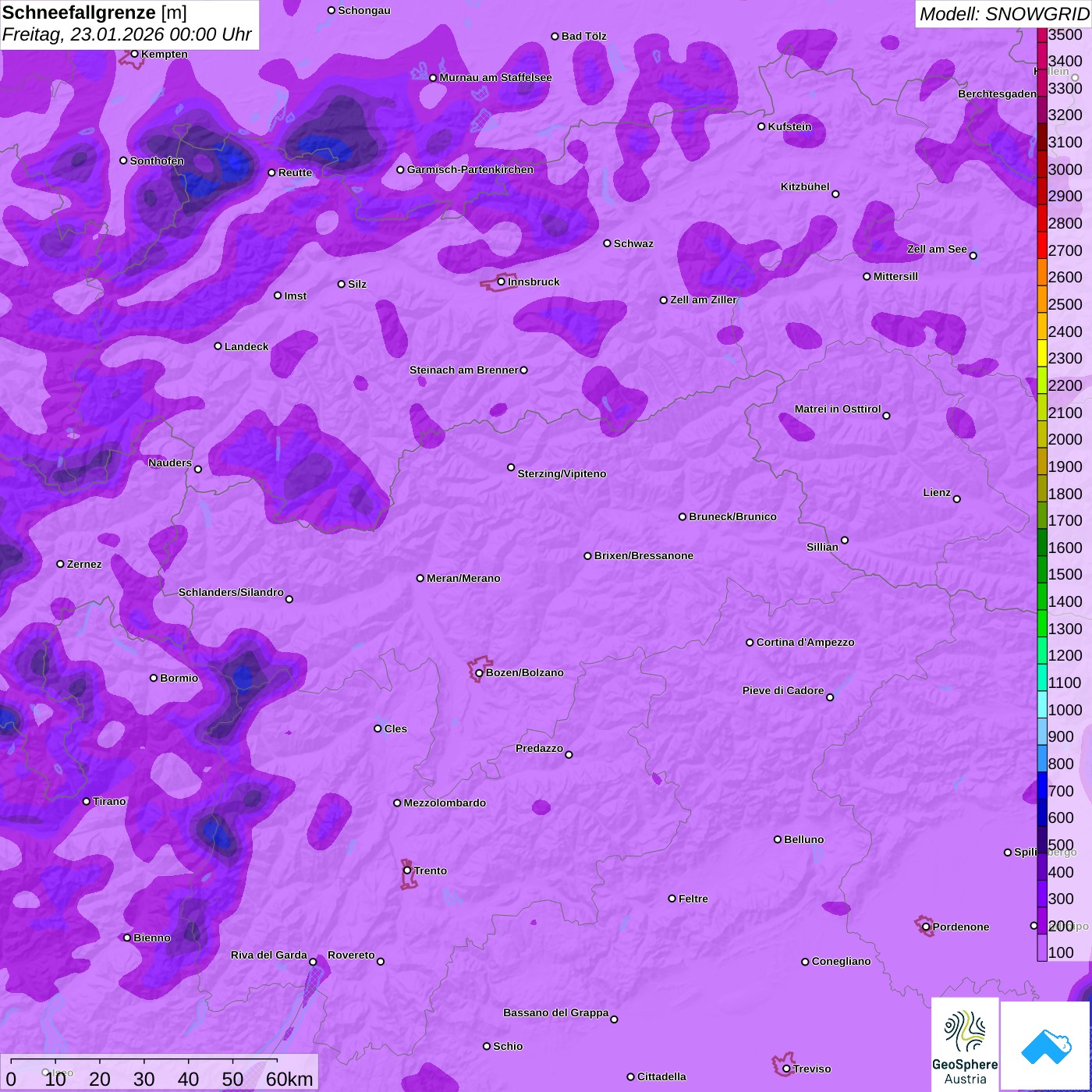Click the Belluno location dot

[x=778, y=839]
